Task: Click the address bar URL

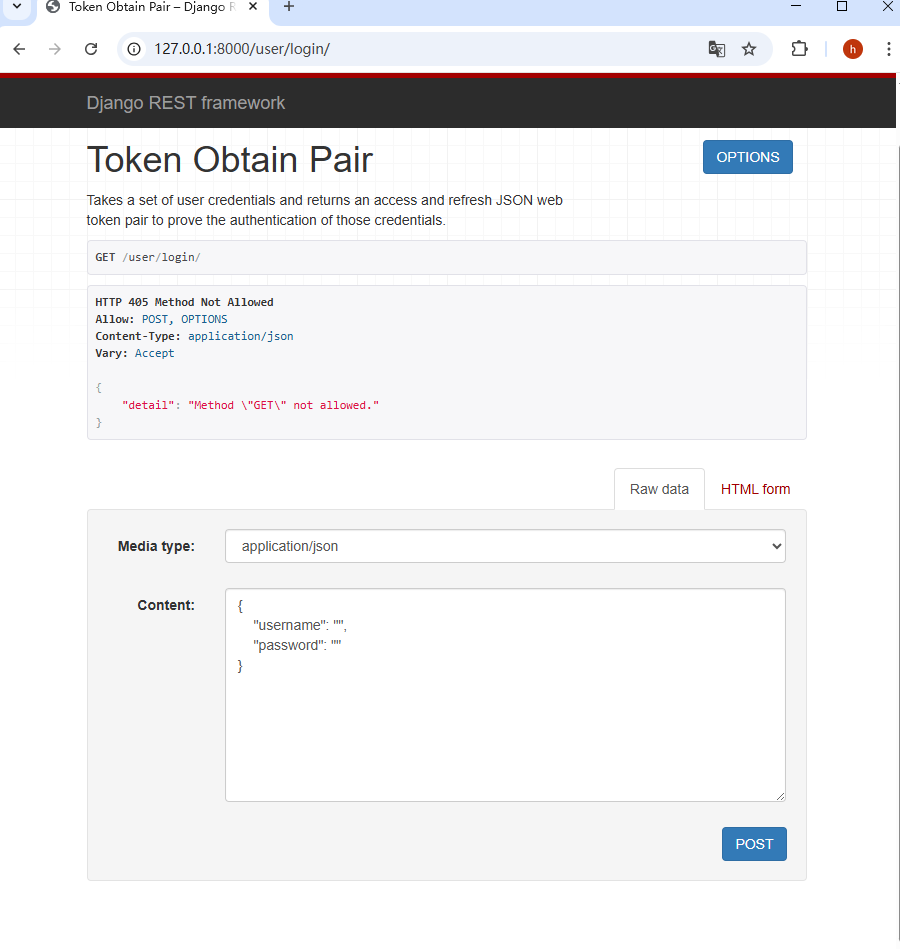Action: pyautogui.click(x=242, y=49)
